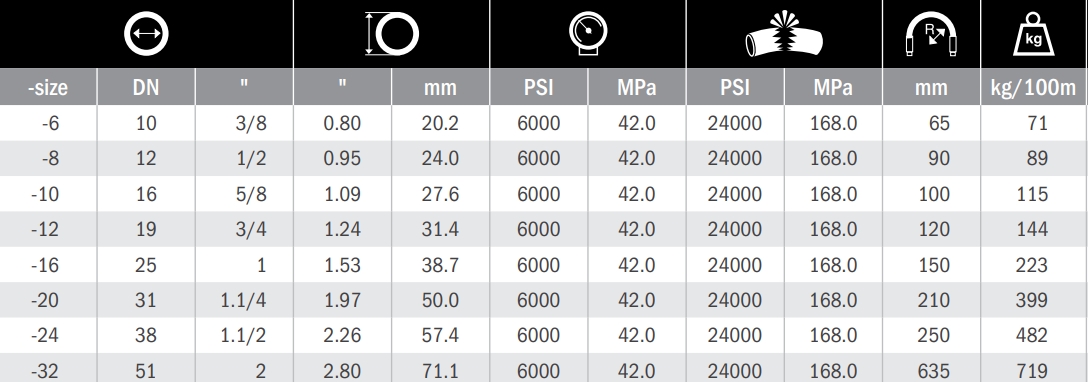1088x382 pixels.
Task: Click the outer diameter ring icon
Action: 393,33
